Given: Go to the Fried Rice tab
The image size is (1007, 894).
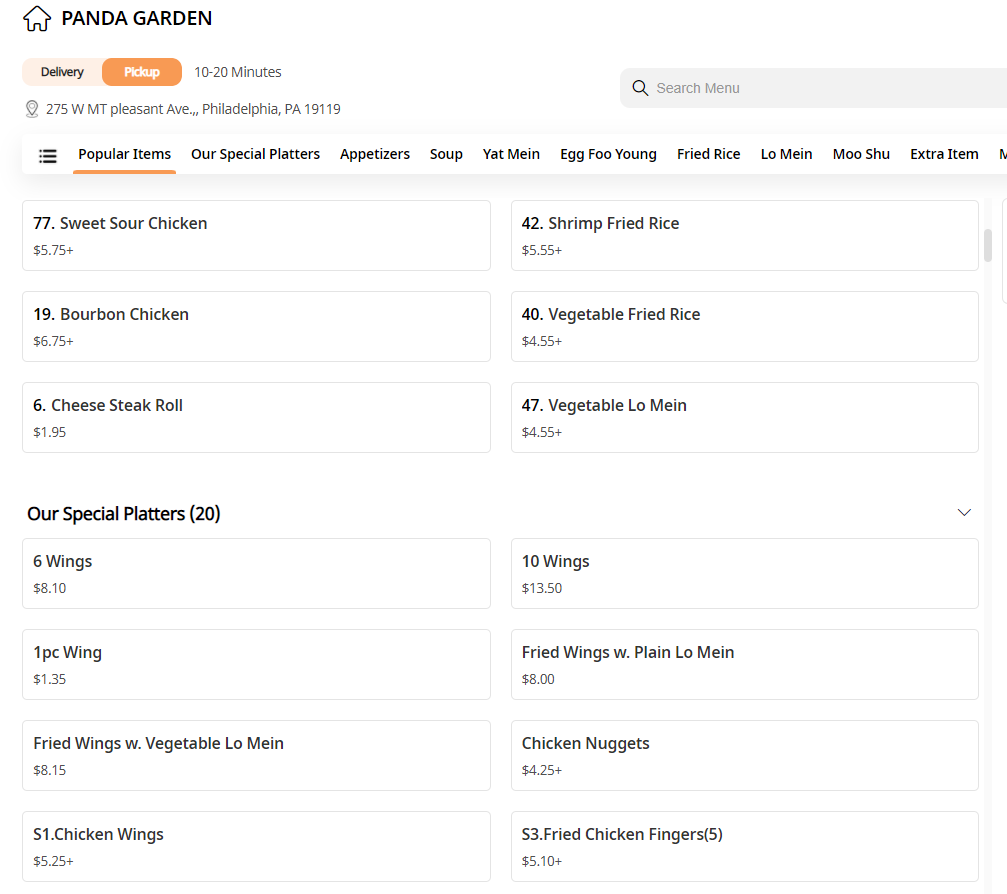Looking at the screenshot, I should point(708,154).
